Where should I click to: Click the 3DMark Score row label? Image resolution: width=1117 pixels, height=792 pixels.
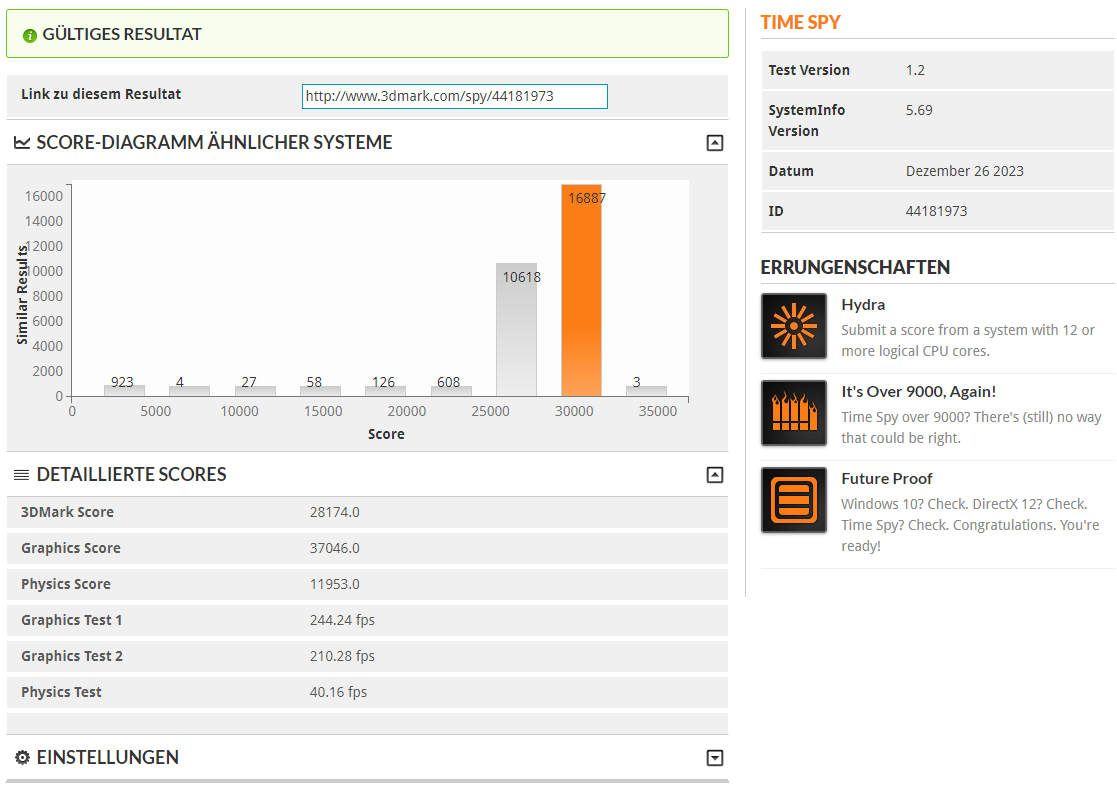click(67, 512)
